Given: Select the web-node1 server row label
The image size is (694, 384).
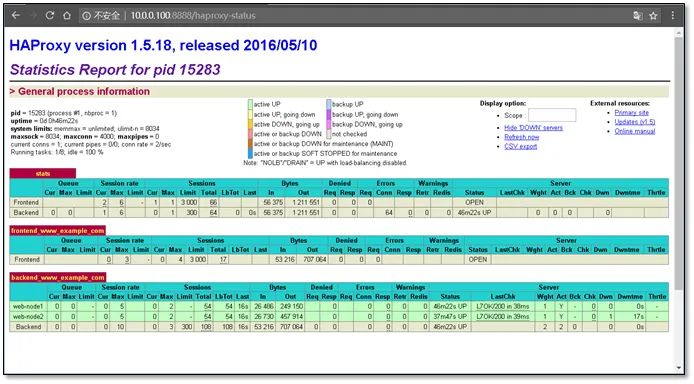Looking at the screenshot, I should tap(28, 306).
